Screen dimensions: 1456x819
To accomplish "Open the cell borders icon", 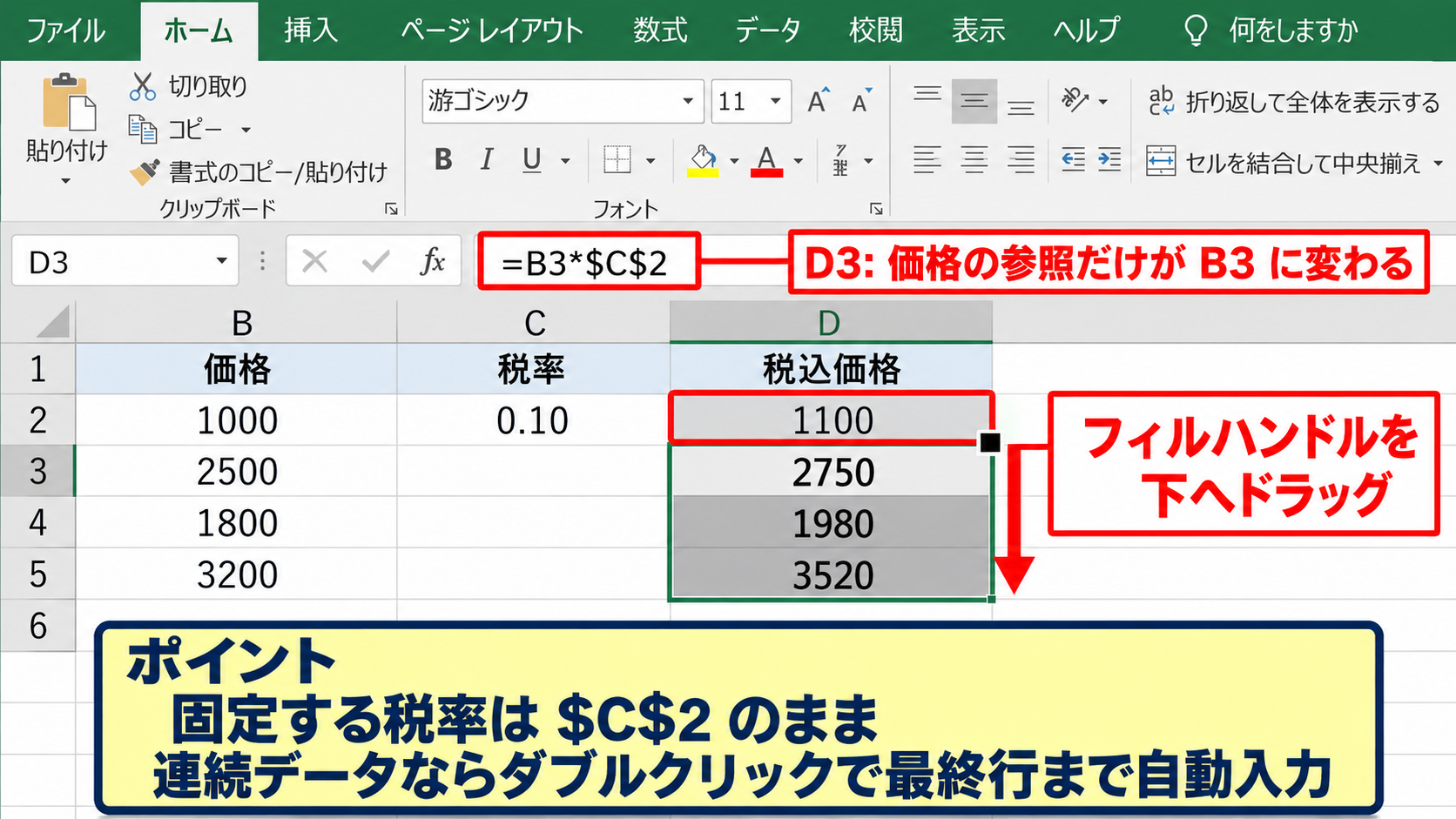I will tap(617, 160).
